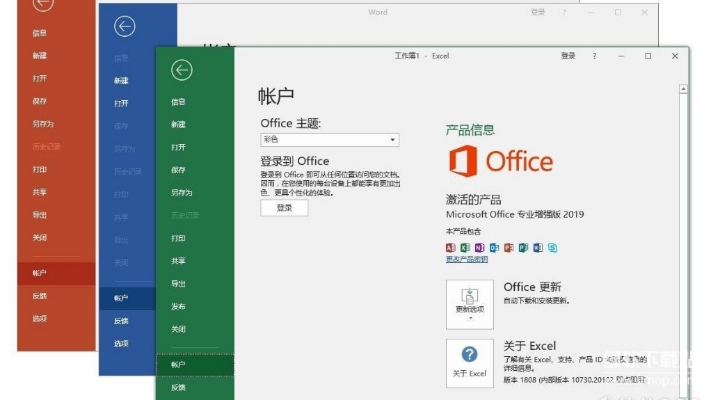Select 保存 in the PowerPoint sidebar
The image size is (712, 400).
(40, 101)
